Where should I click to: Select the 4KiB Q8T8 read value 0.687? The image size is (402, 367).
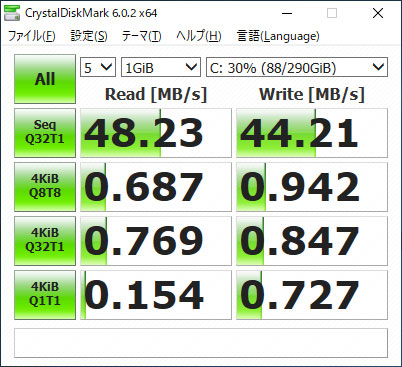(156, 187)
